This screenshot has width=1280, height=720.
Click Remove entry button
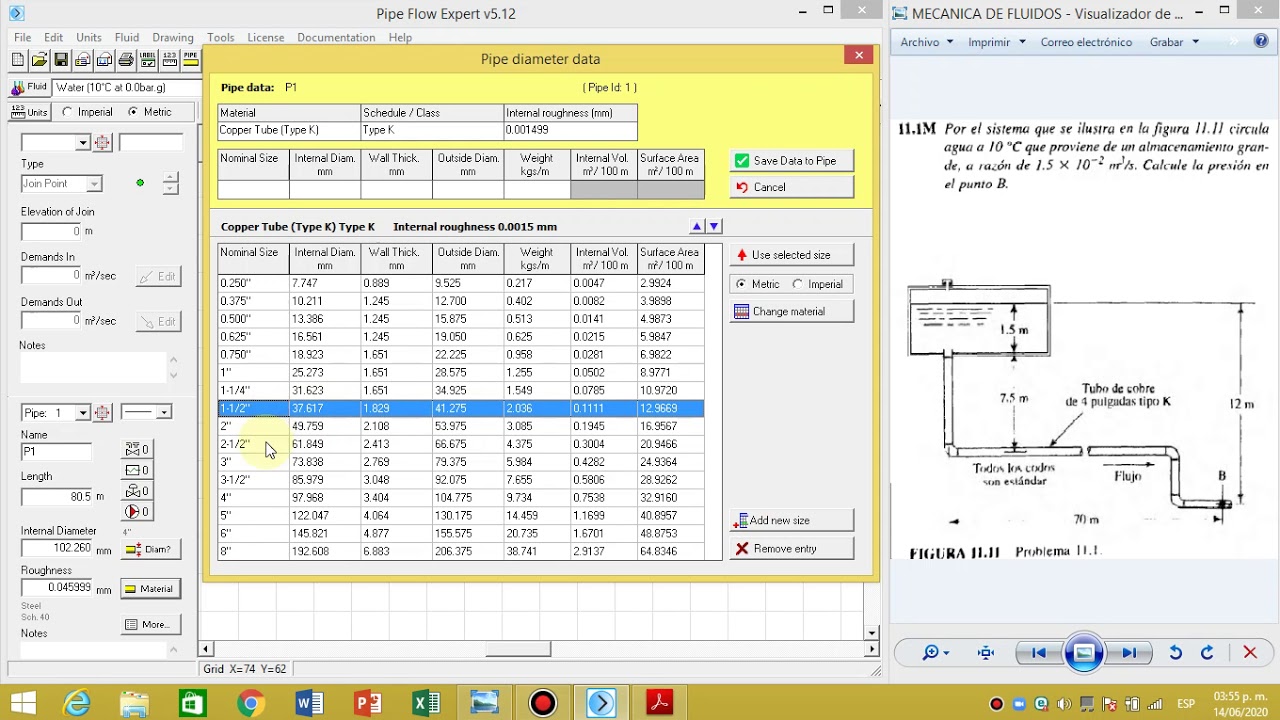[791, 549]
